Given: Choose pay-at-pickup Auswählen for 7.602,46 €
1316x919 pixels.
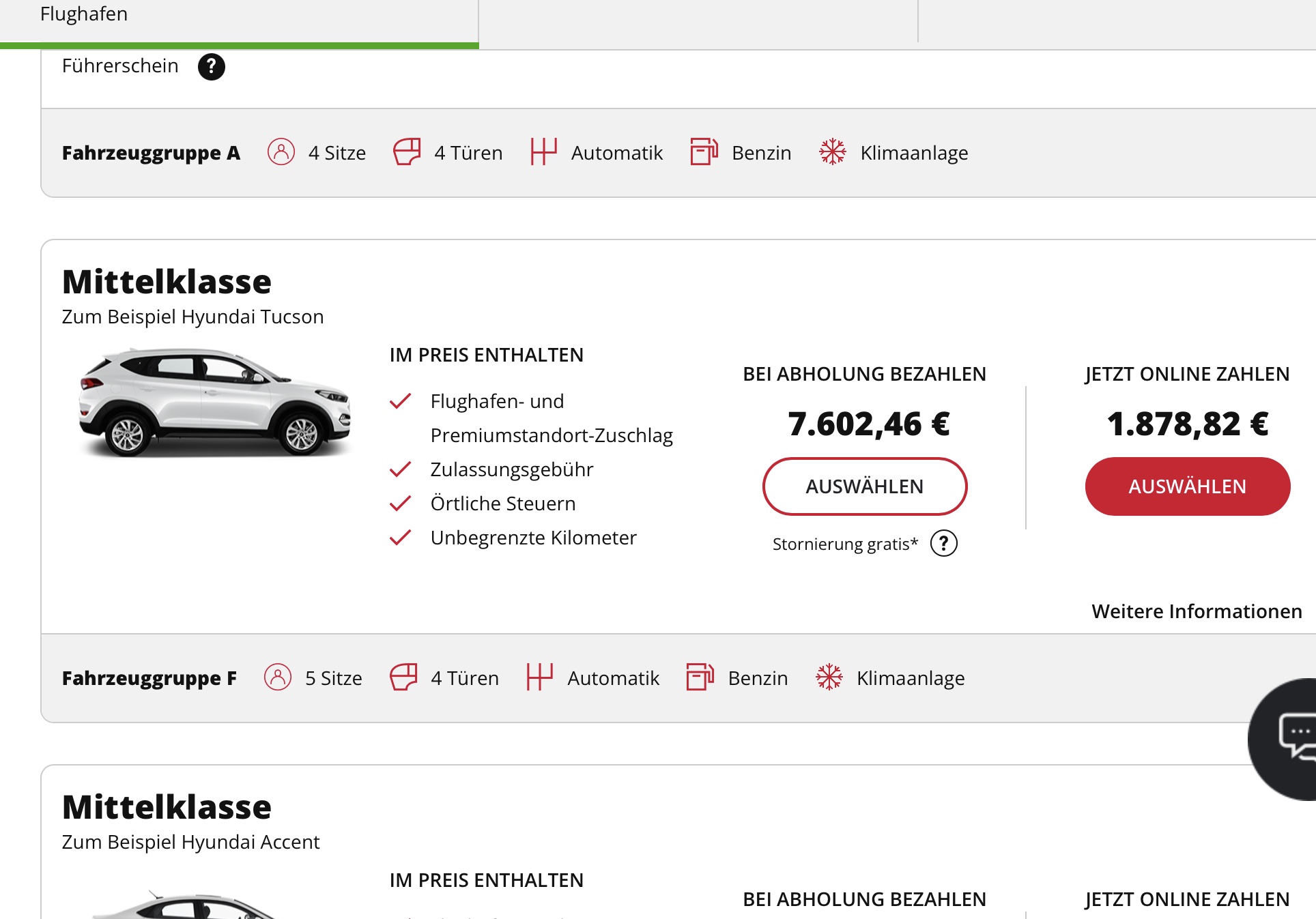Looking at the screenshot, I should 864,486.
